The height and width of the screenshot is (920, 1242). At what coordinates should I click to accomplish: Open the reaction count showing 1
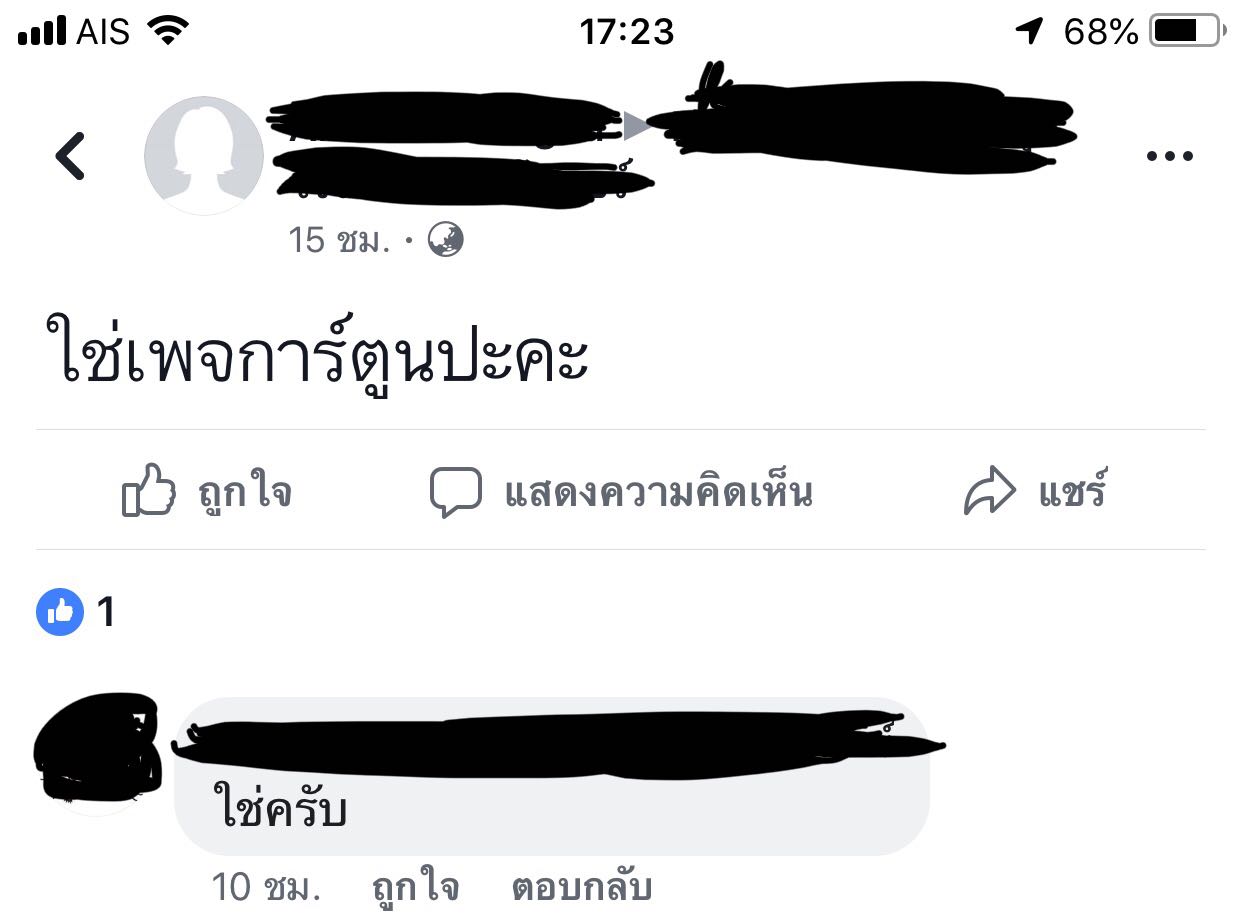[x=106, y=612]
